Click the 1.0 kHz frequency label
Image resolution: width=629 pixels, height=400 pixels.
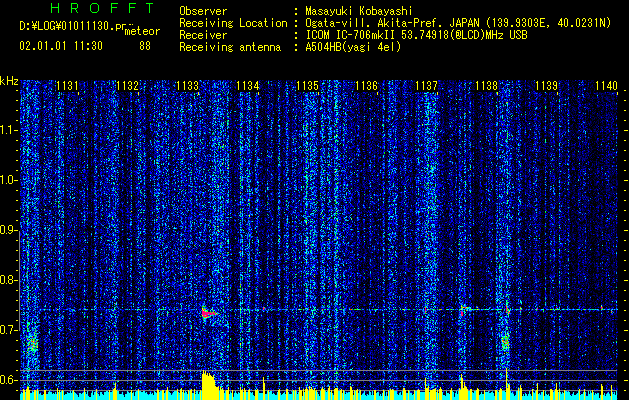[x=8, y=181]
